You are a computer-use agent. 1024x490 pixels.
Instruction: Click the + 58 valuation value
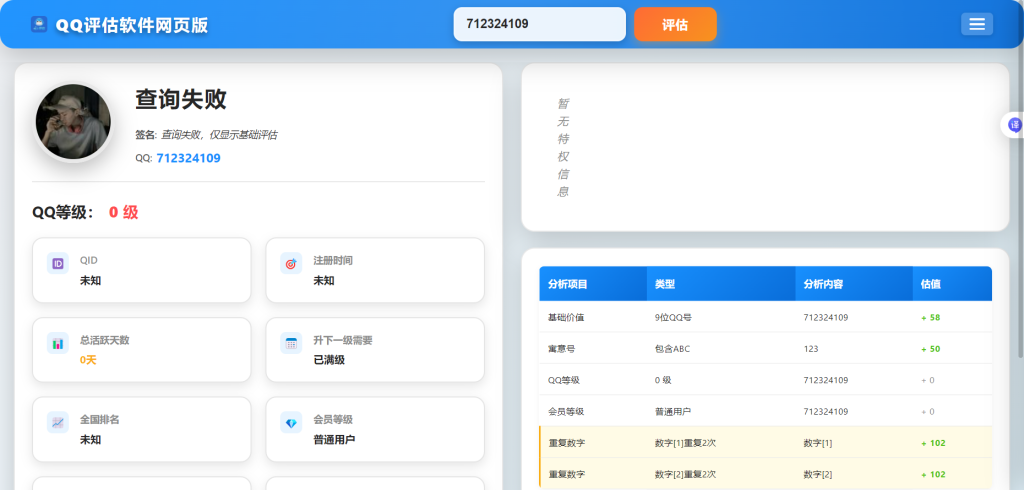tap(931, 318)
